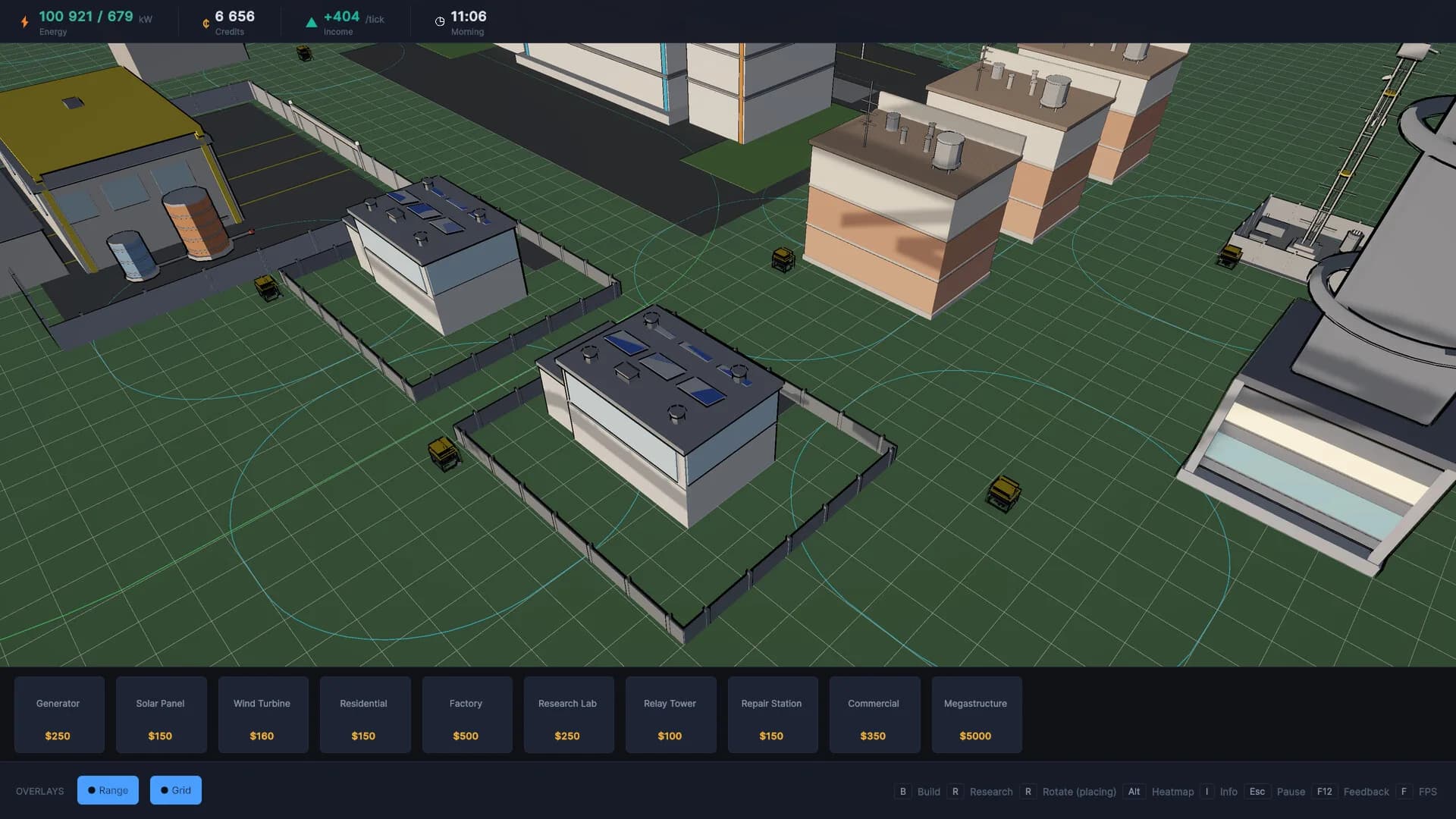Select the small generator at top road edge

coord(304,53)
